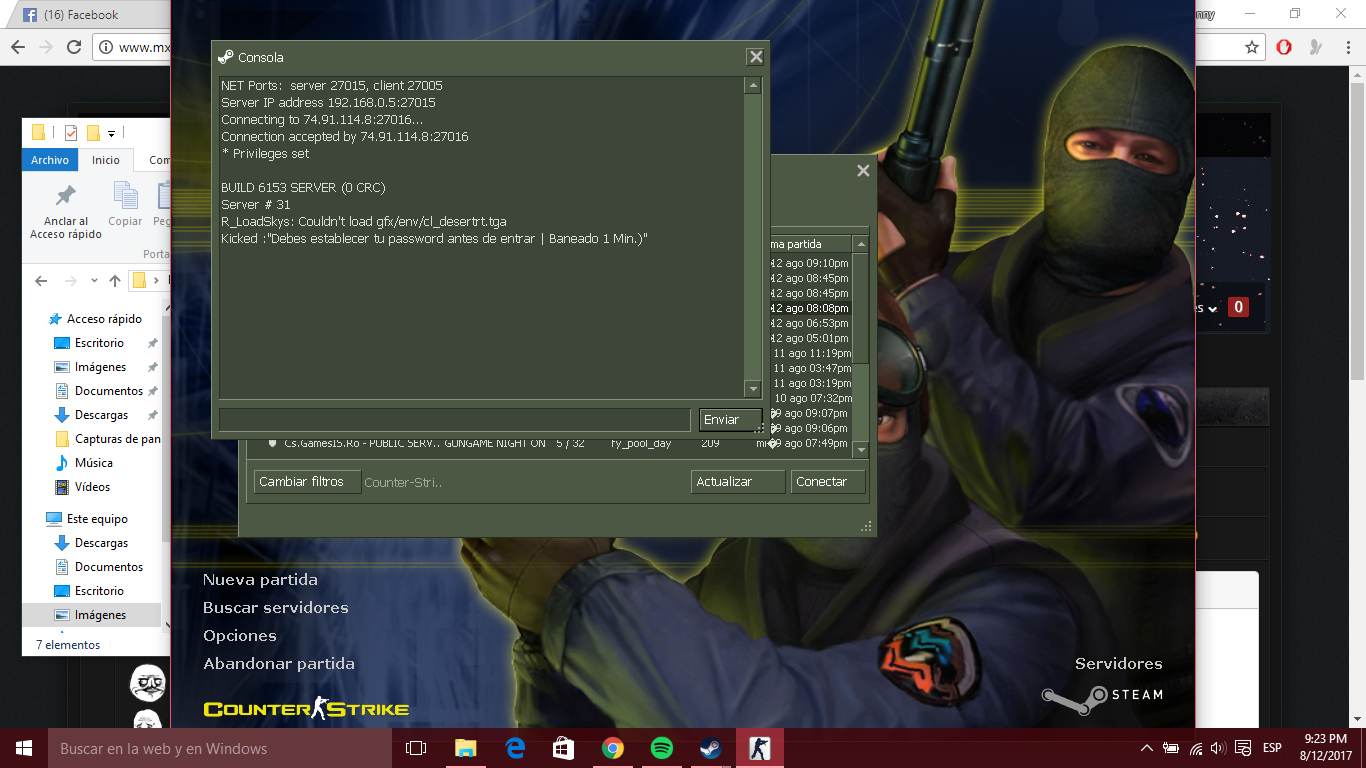Select Documentos under Acceso rápido
The height and width of the screenshot is (768, 1366).
[109, 391]
